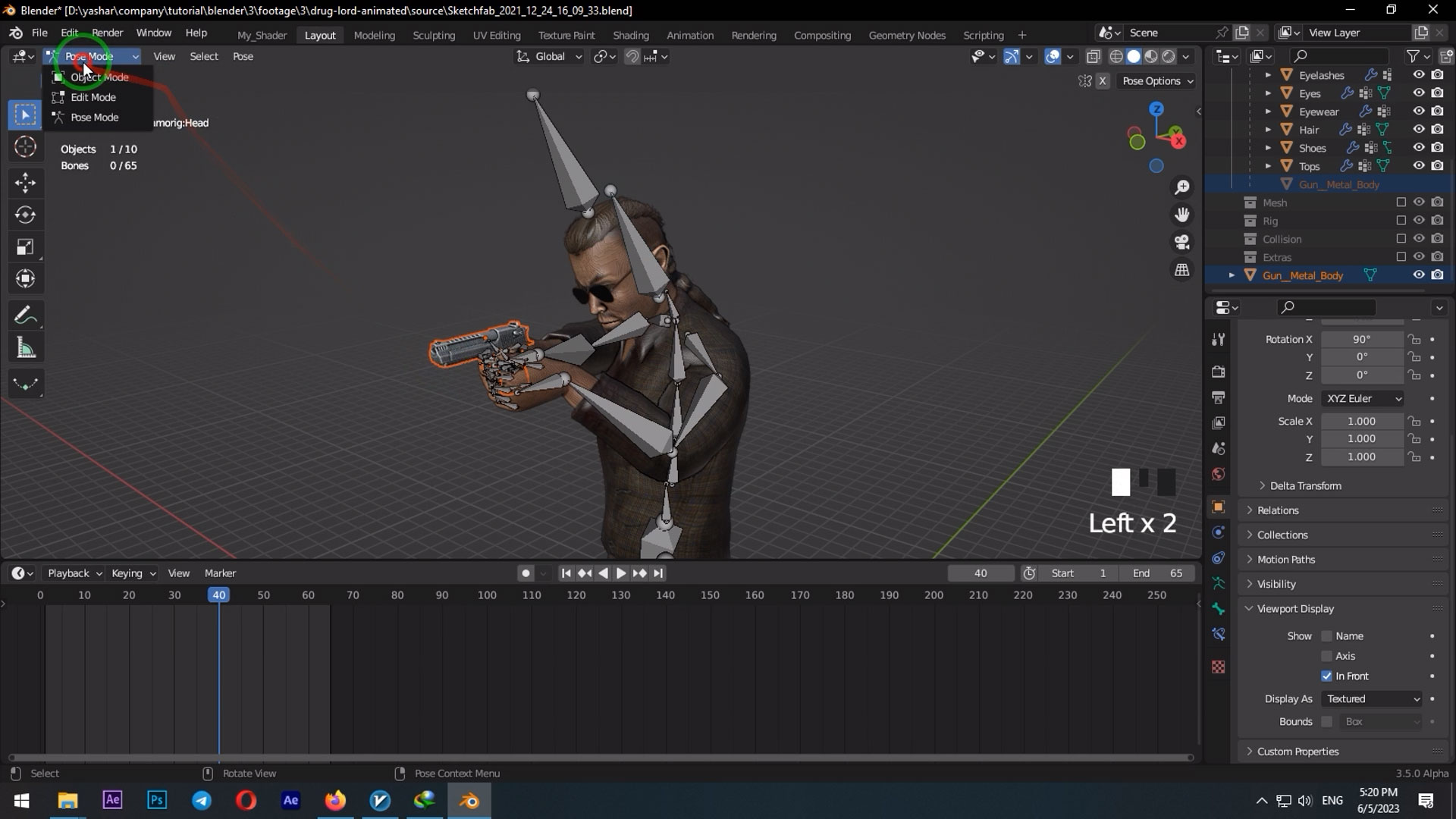Jump to the last frame with the playback button
1456x819 pixels.
click(x=657, y=573)
